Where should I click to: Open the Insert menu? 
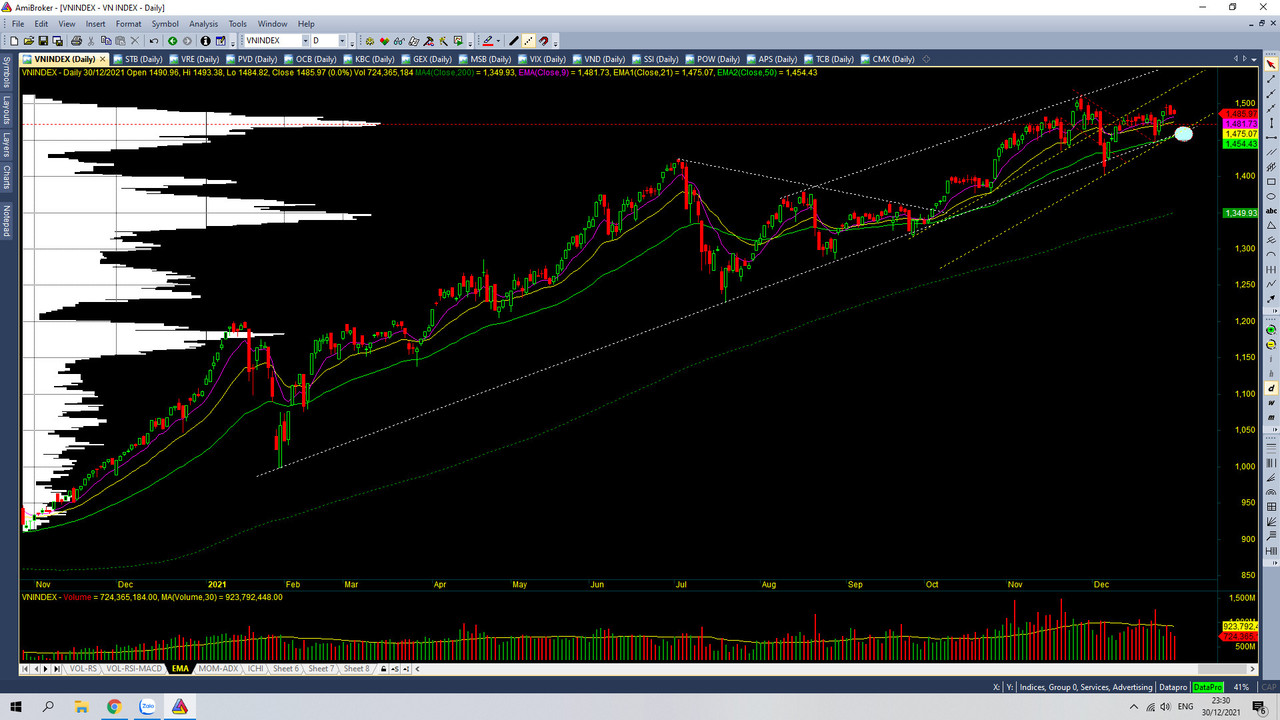coord(95,23)
